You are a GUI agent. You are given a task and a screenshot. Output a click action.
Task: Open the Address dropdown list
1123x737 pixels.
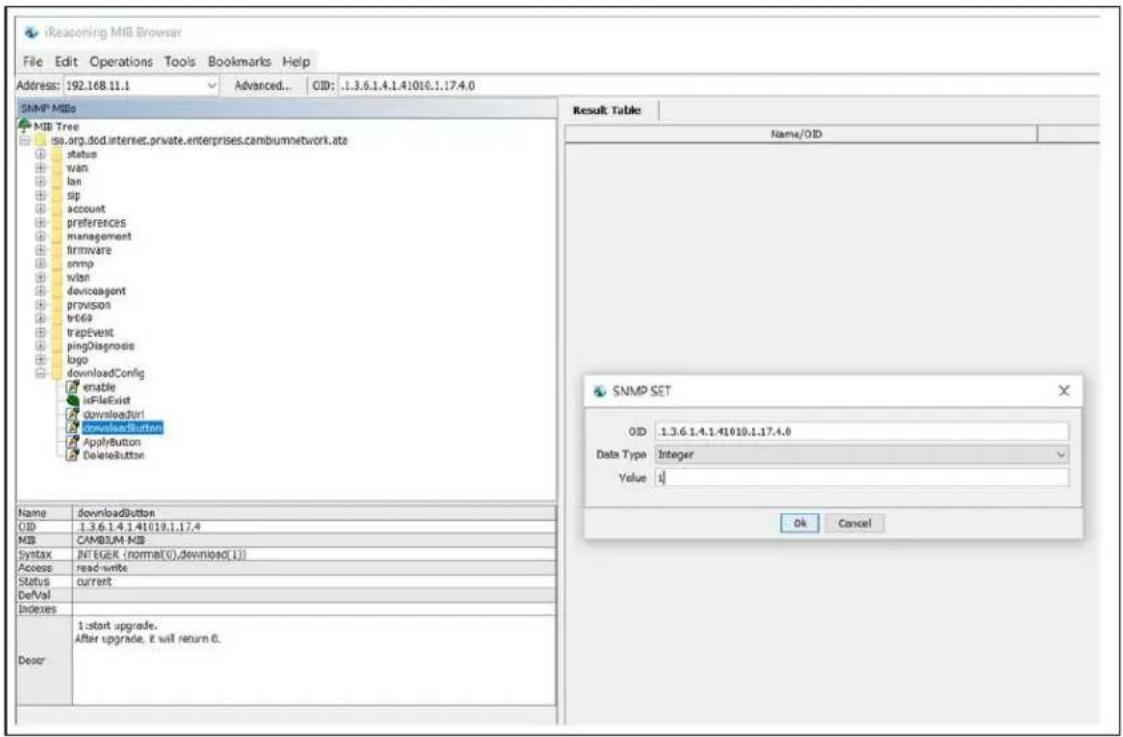click(212, 85)
